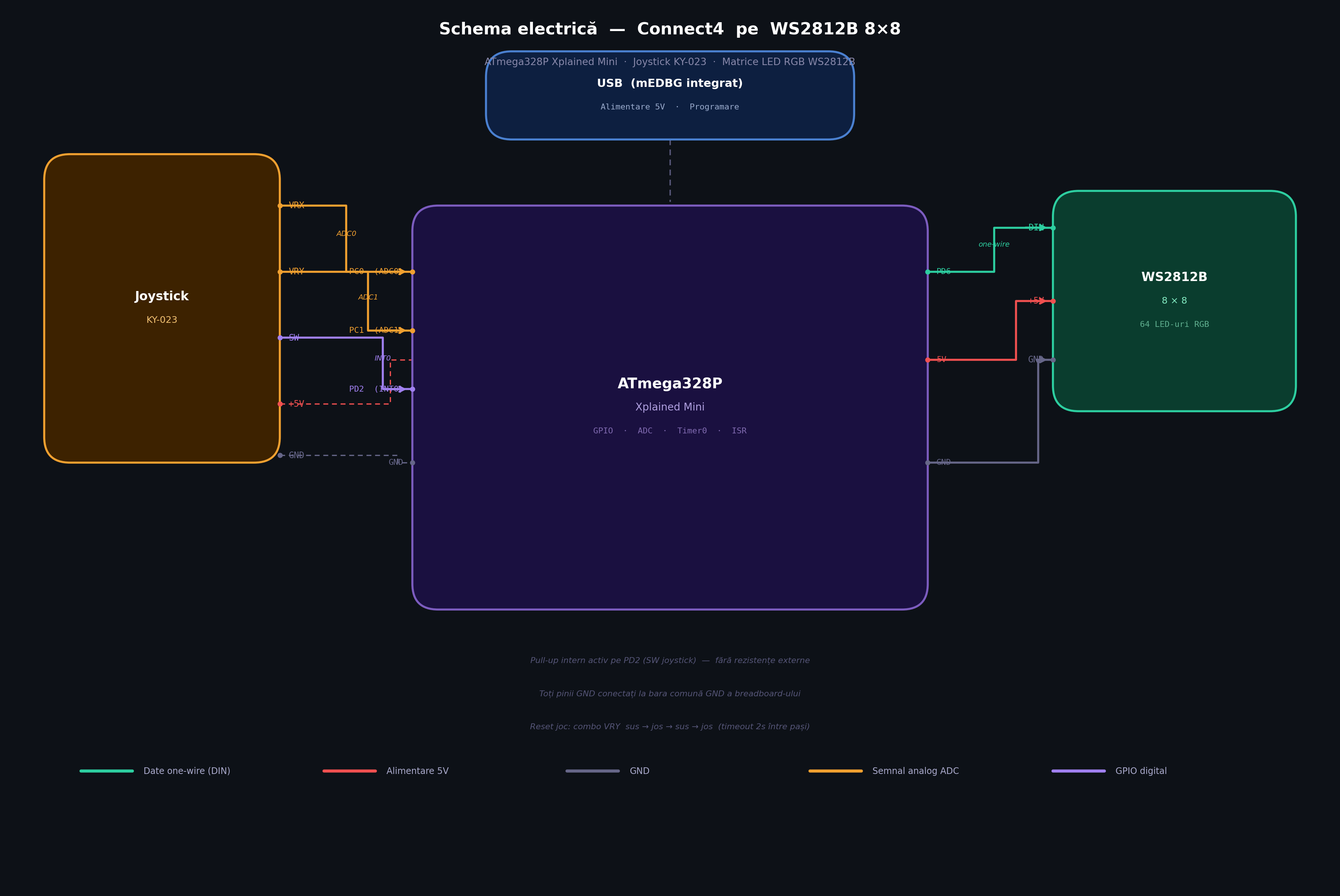
Task: Click the +5V pin label on the LED matrix
Action: pos(1036,301)
